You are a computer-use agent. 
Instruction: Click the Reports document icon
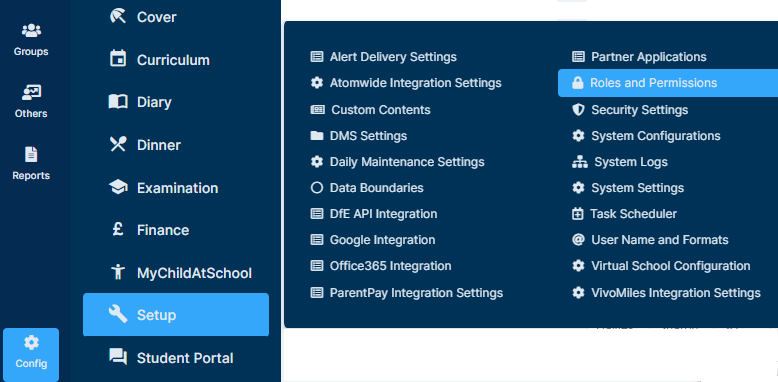point(31,155)
